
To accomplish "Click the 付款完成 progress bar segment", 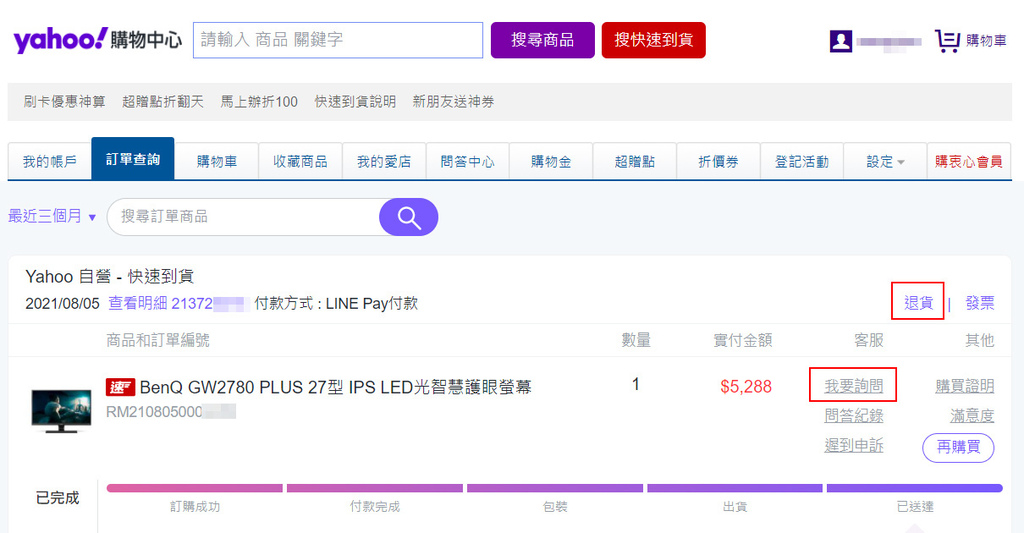I will click(375, 488).
